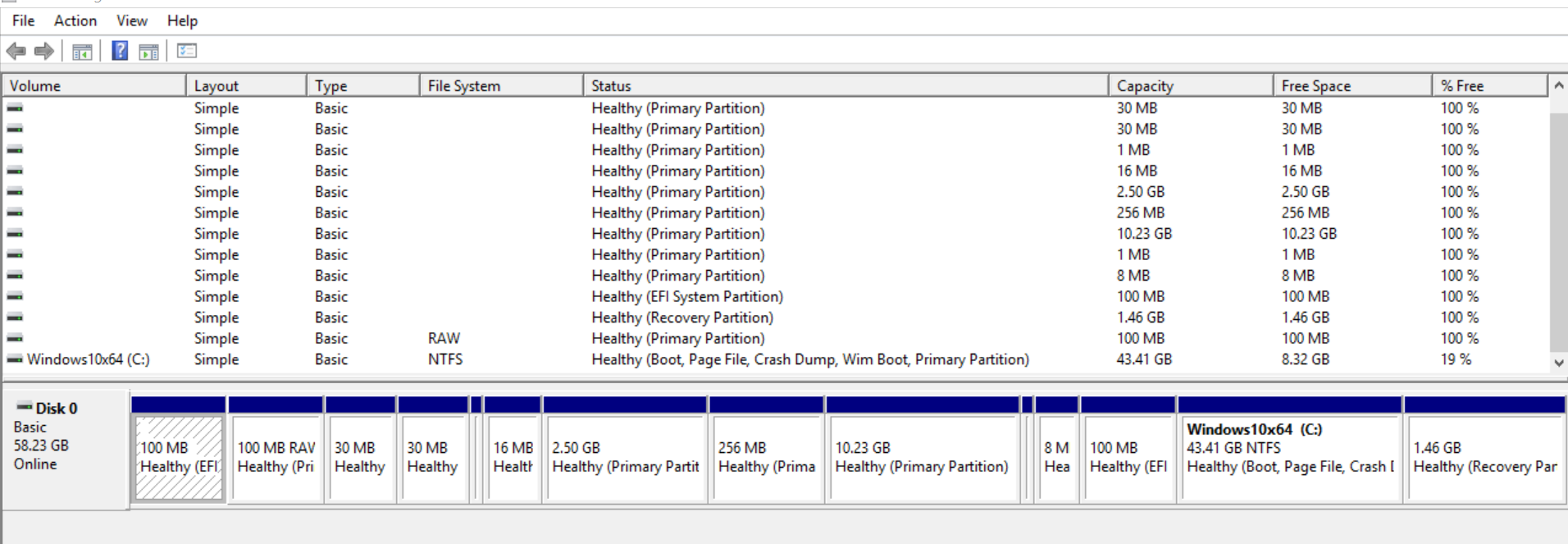1568x544 pixels.
Task: Sort by the Volume column header
Action: click(x=94, y=85)
